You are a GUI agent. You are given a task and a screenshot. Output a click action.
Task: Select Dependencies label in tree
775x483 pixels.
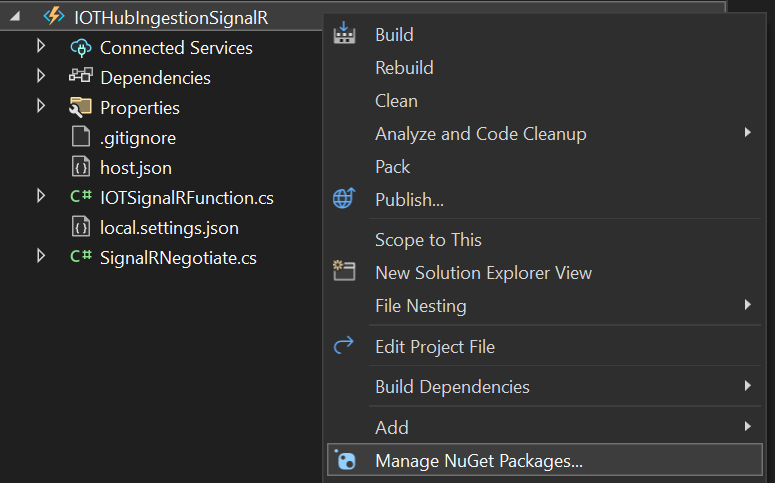pos(155,78)
